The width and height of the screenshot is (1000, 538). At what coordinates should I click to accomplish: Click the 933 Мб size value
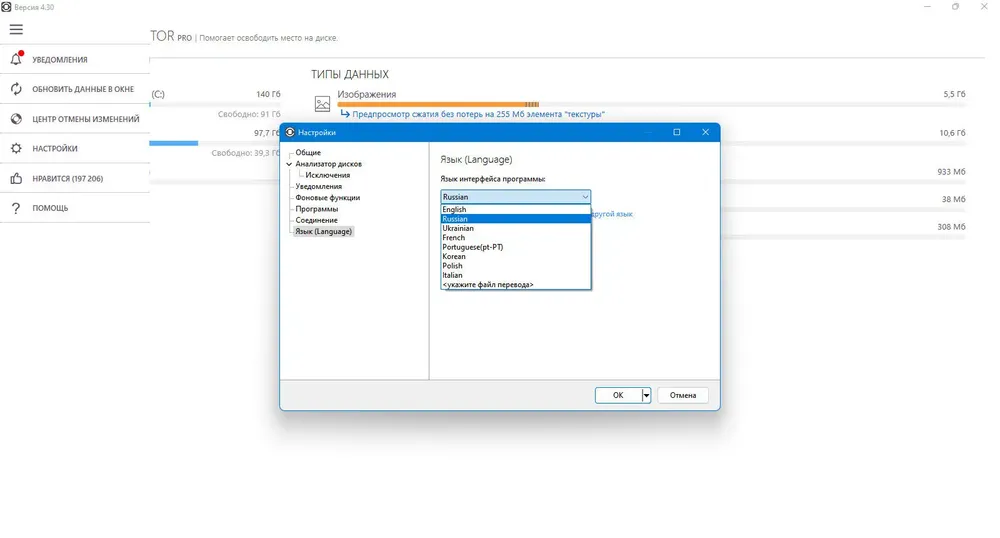pos(952,172)
